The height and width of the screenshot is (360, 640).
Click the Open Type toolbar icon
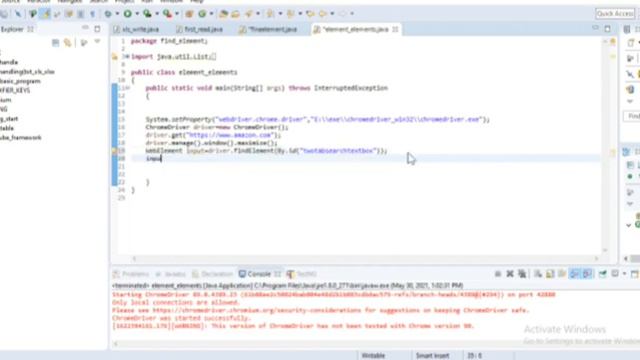click(223, 14)
